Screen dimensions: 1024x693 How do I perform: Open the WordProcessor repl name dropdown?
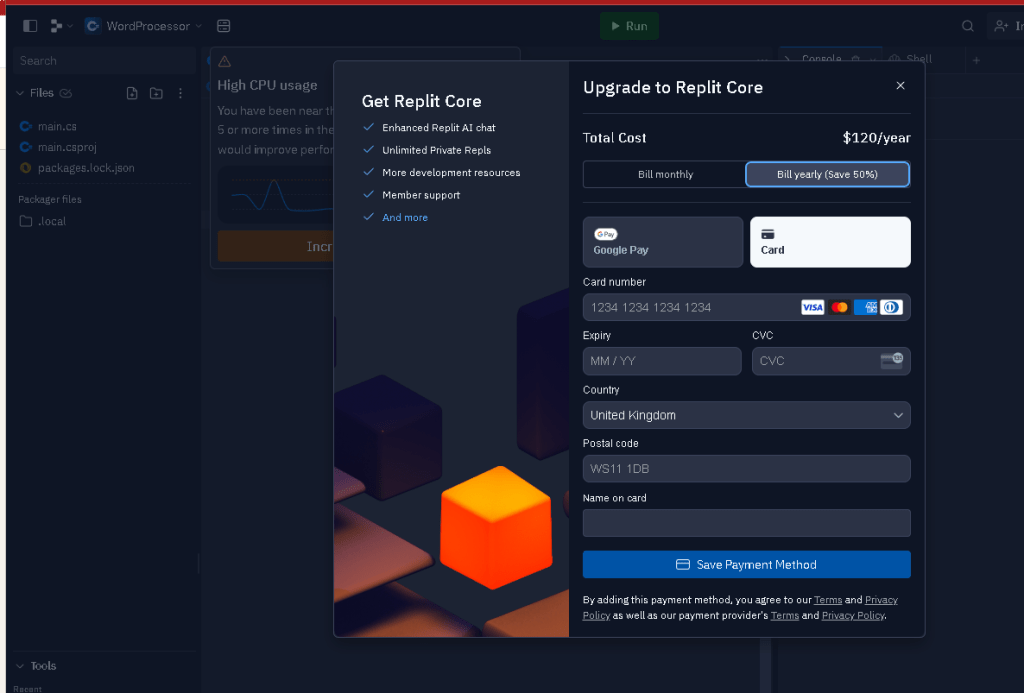(144, 26)
